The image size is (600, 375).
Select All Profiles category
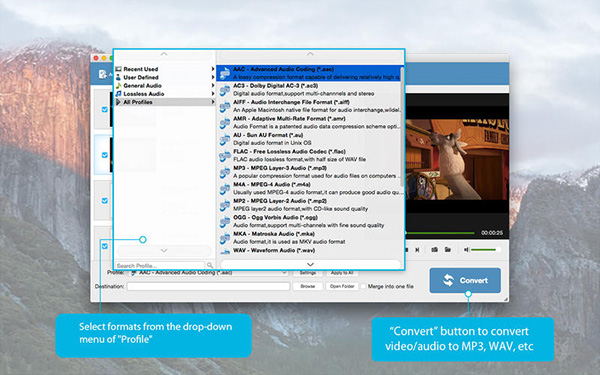[138, 102]
